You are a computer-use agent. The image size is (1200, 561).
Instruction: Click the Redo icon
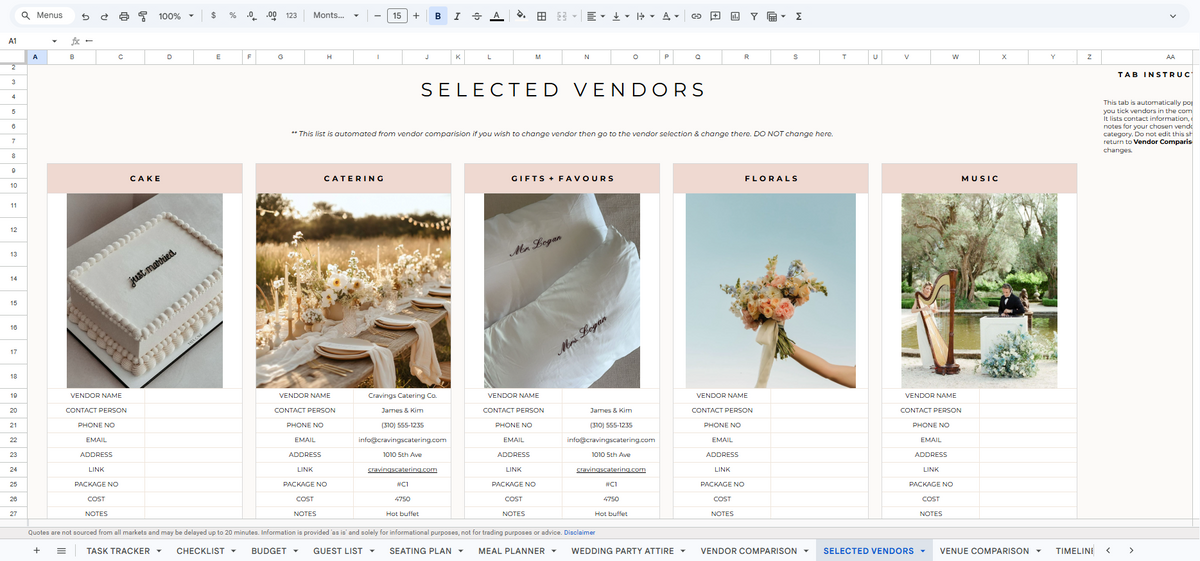pyautogui.click(x=104, y=16)
